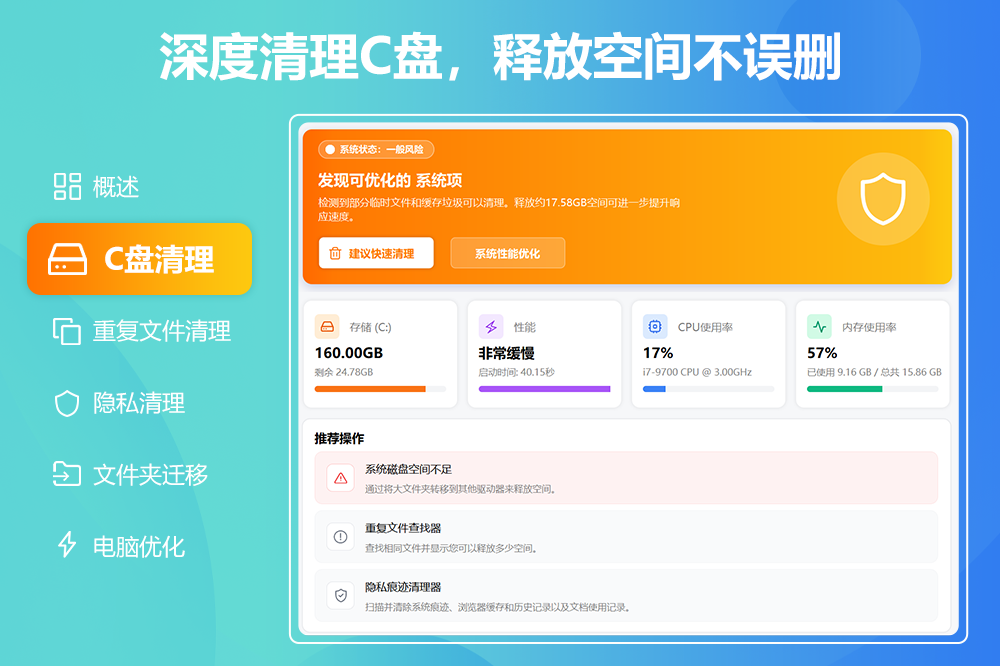Click the blue CPU usage bar
The width and height of the screenshot is (1000, 666).
coord(709,389)
